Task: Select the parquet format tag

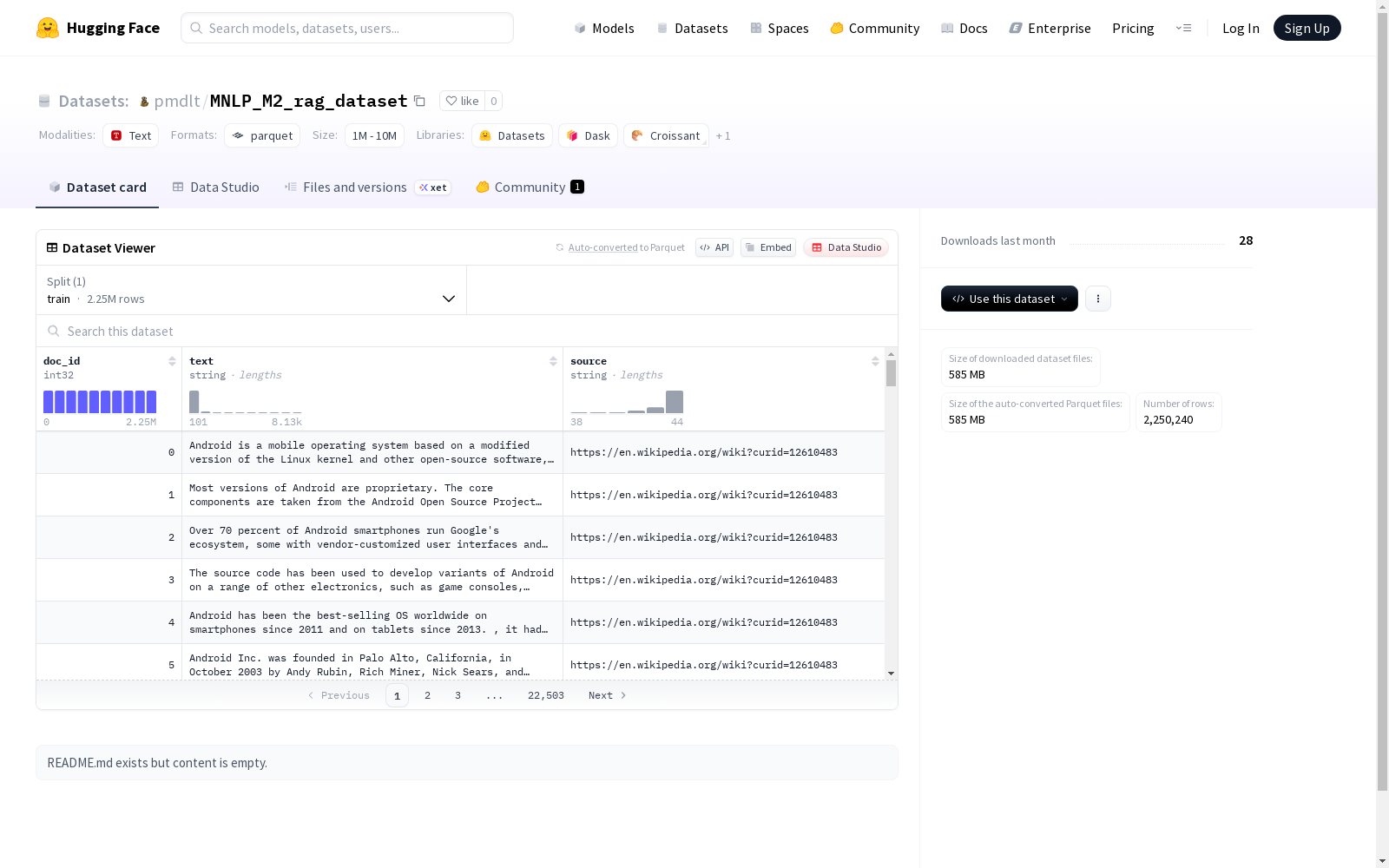Action: click(262, 135)
